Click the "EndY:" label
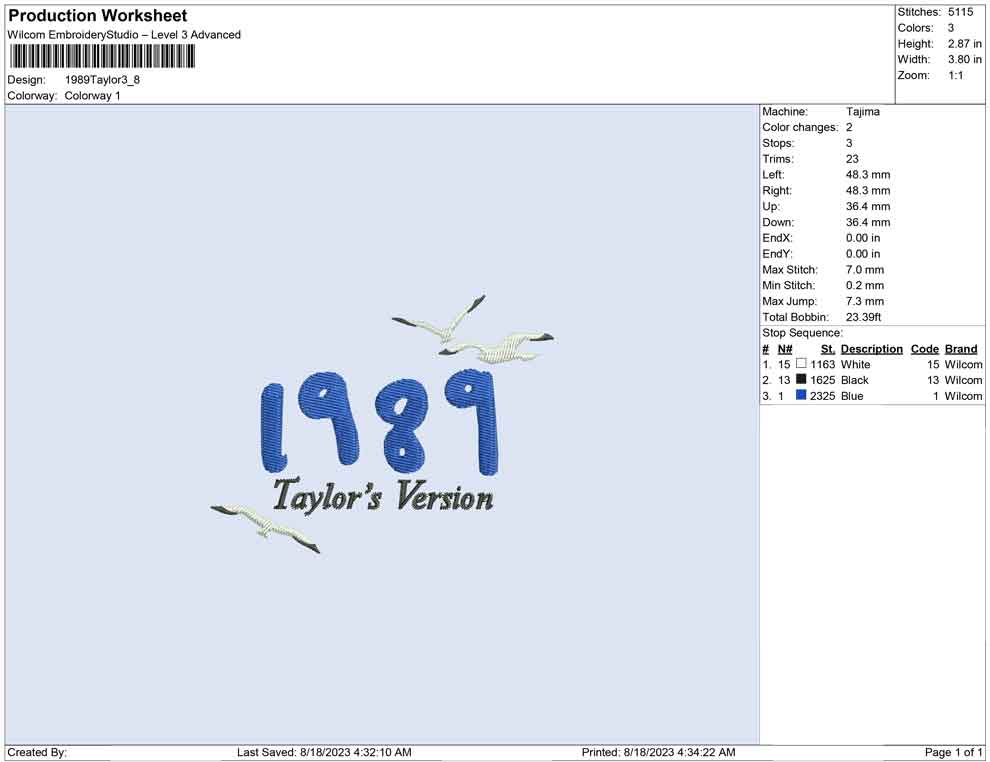 [777, 254]
